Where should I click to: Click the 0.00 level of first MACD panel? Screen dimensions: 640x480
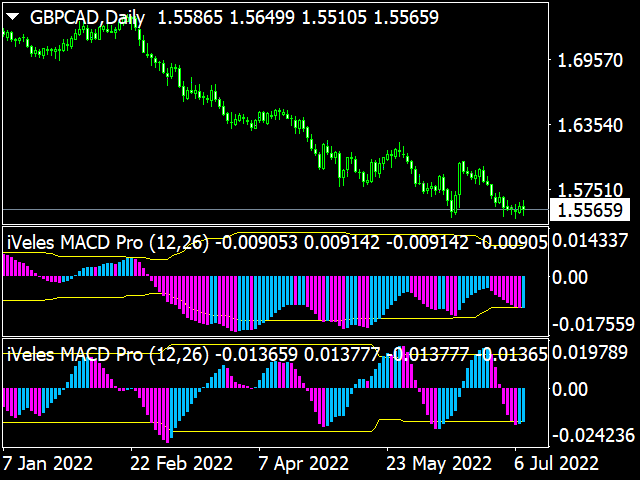(570, 278)
